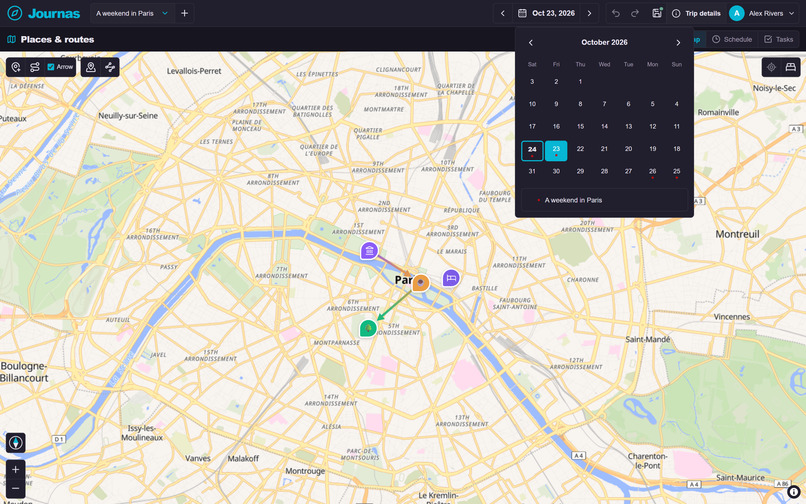
Task: Pick October 7 in the calendar
Action: 604,106
